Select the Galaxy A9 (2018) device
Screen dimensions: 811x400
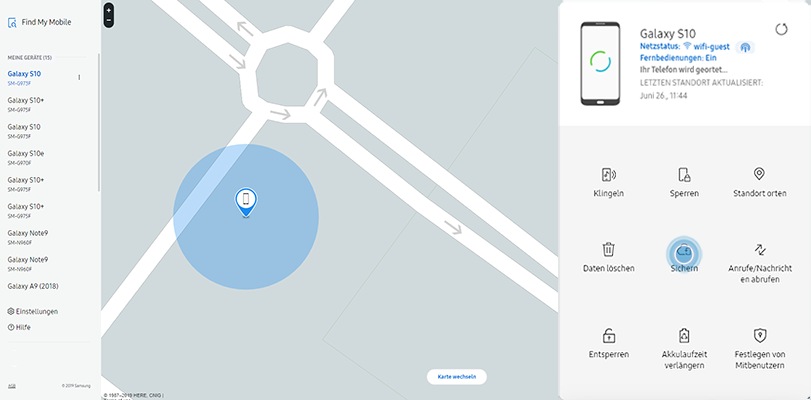click(x=33, y=286)
